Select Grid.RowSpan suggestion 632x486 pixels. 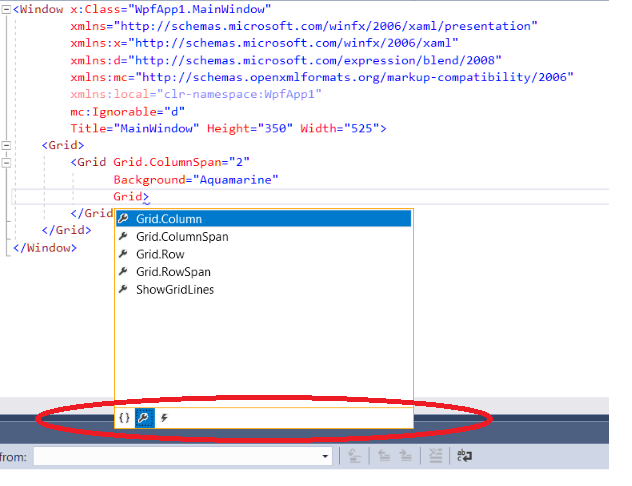pos(264,272)
